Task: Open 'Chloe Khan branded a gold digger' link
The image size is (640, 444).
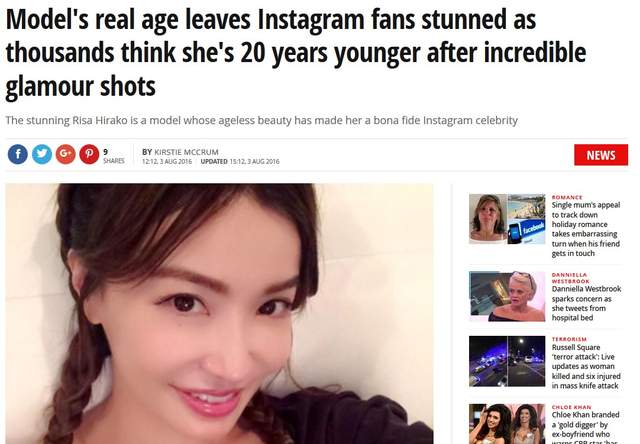Action: pyautogui.click(x=586, y=427)
